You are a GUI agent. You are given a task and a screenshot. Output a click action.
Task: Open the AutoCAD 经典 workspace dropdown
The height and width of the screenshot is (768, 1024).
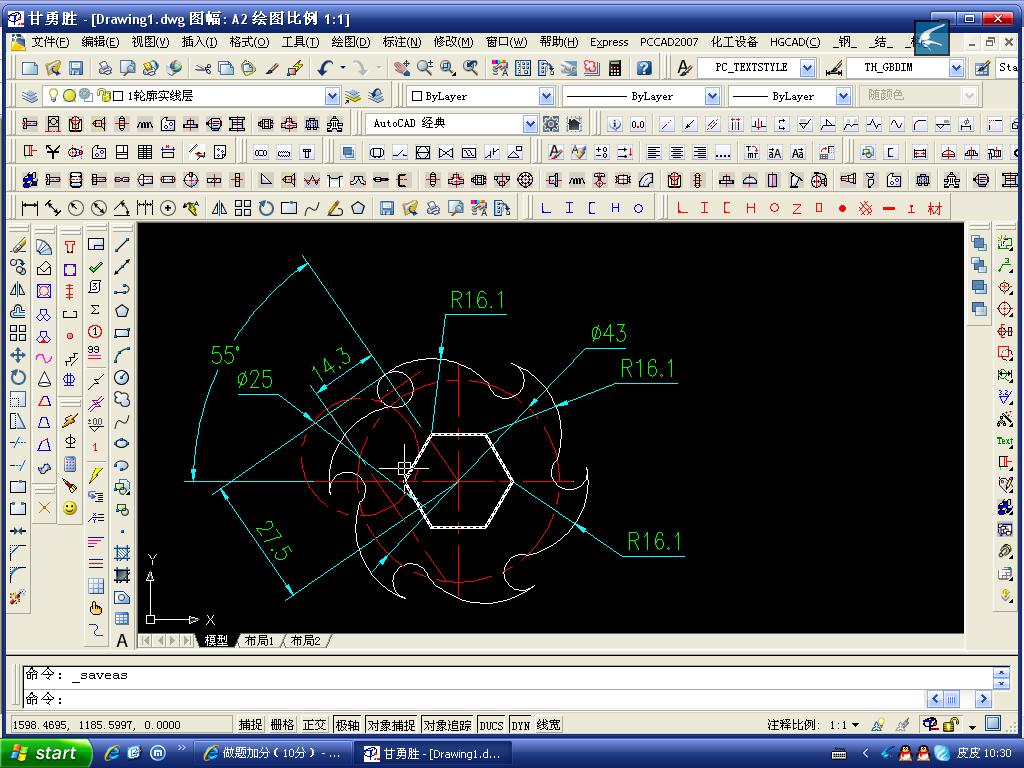[x=530, y=123]
